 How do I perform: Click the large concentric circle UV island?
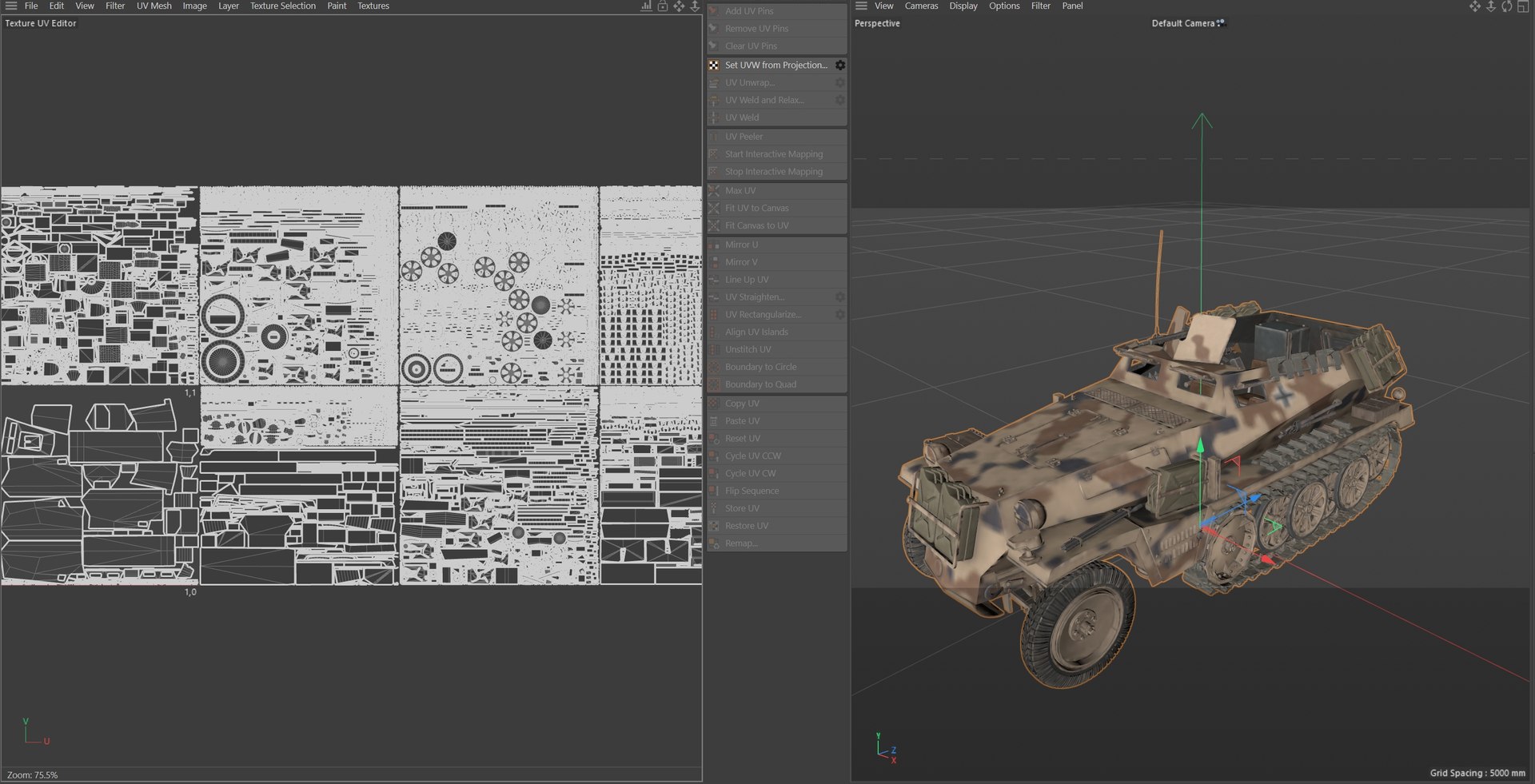(223, 360)
